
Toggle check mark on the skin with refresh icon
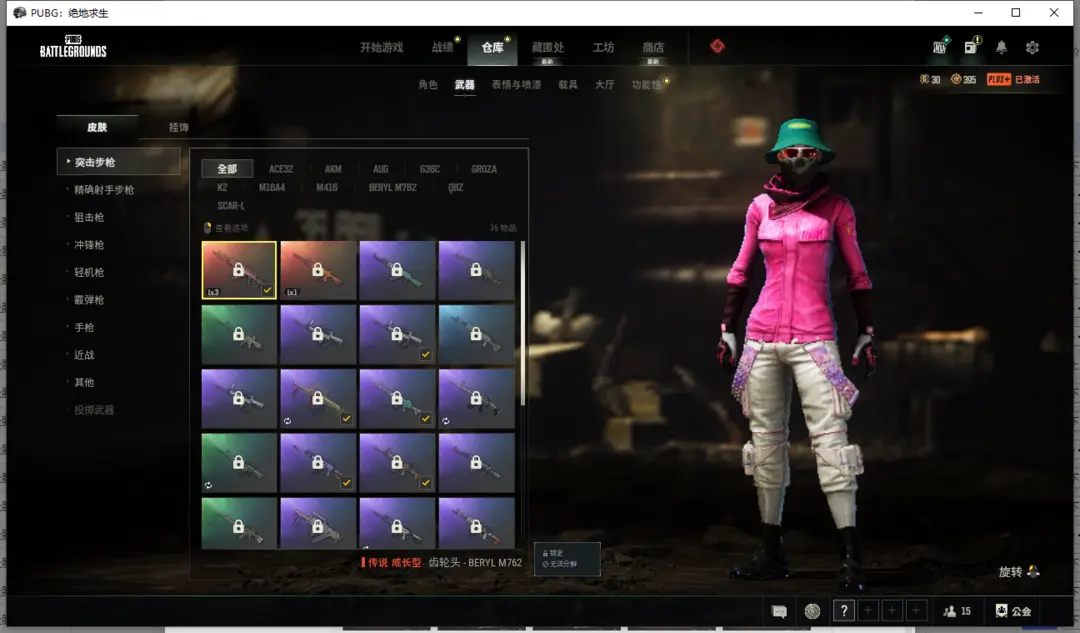346,418
